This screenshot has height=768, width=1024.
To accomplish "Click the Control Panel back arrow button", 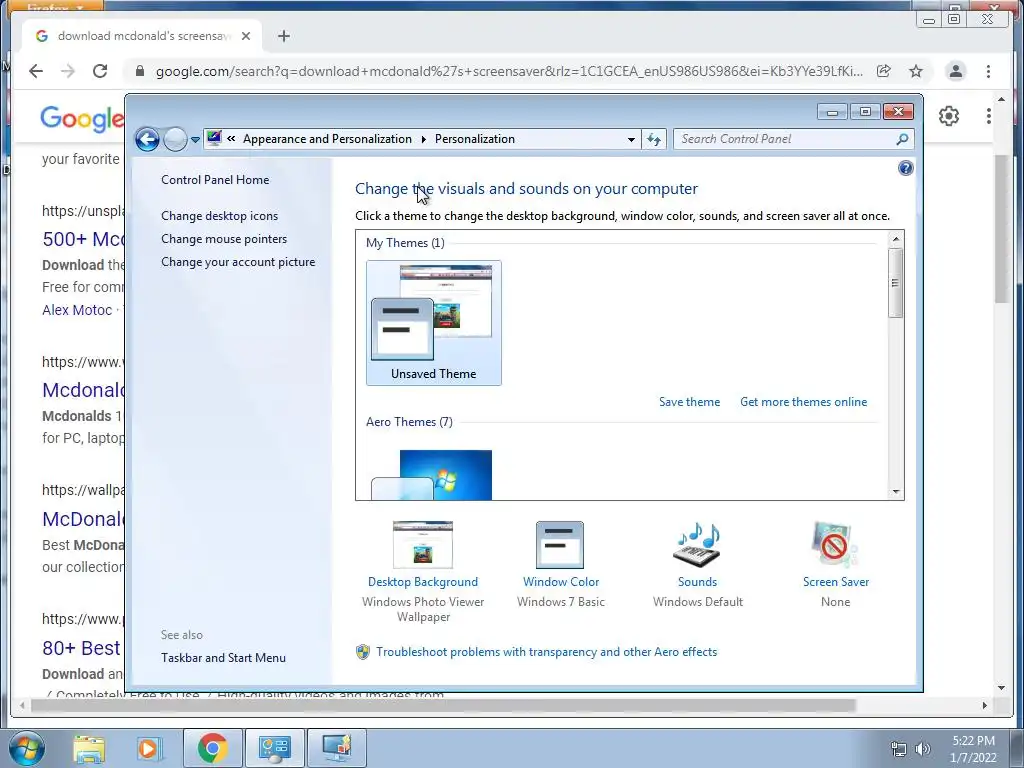I will pyautogui.click(x=148, y=139).
